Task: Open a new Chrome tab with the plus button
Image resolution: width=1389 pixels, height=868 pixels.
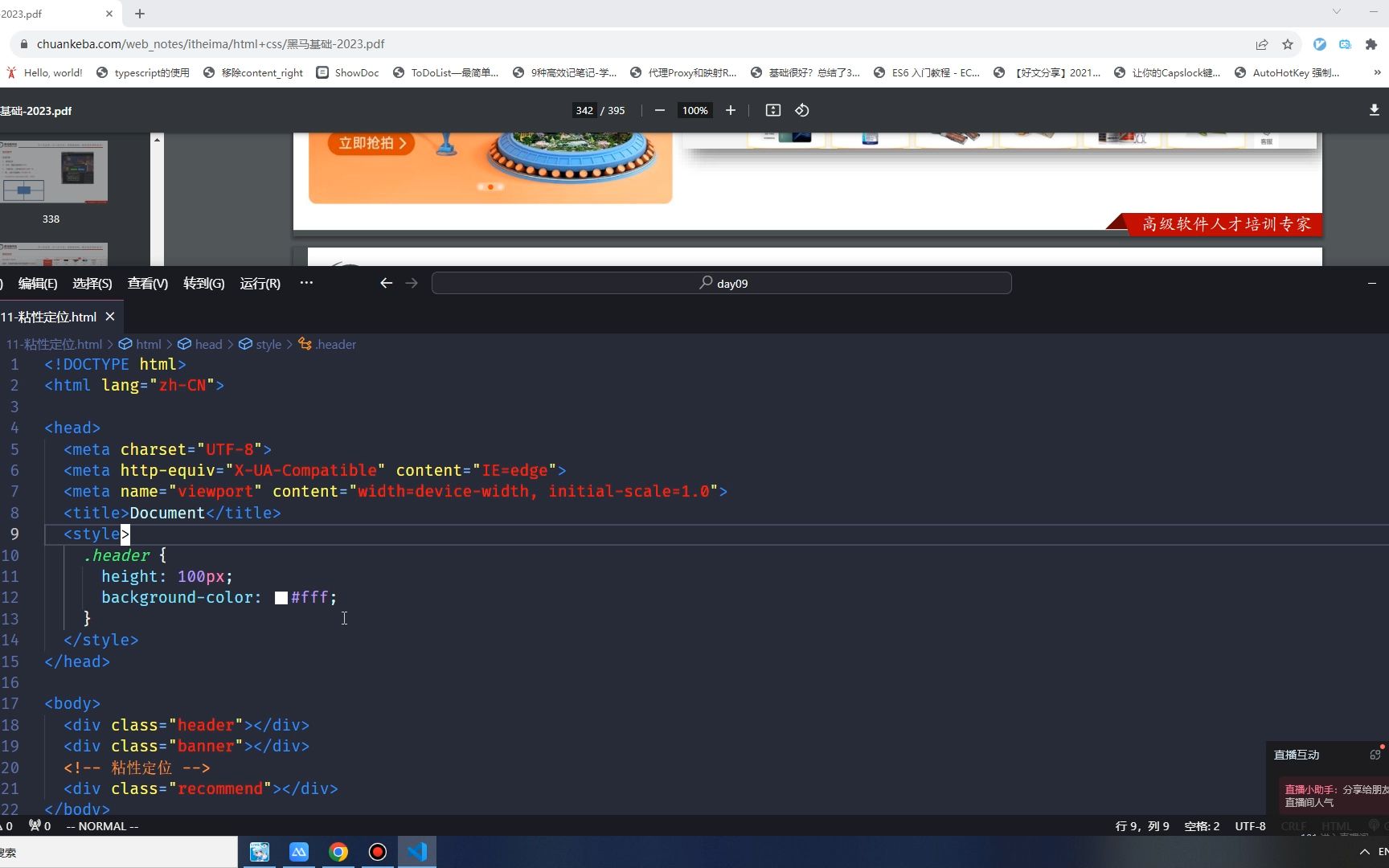Action: click(x=140, y=14)
